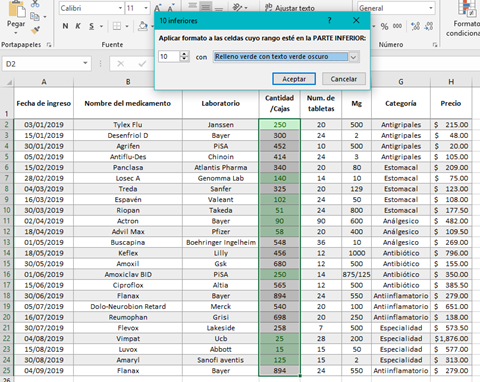Click the top vertical align icon

click(192, 6)
